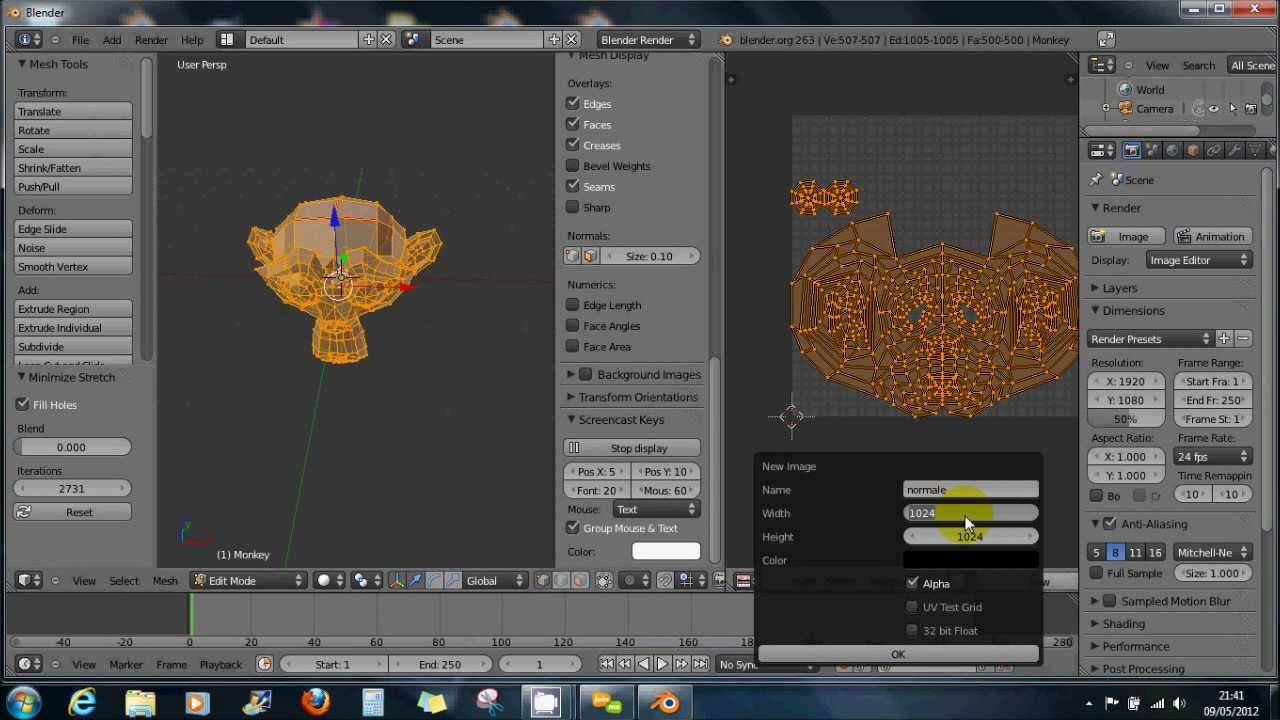The width and height of the screenshot is (1280, 720).
Task: Enable the Edge Length numerics checkbox
Action: [x=573, y=305]
